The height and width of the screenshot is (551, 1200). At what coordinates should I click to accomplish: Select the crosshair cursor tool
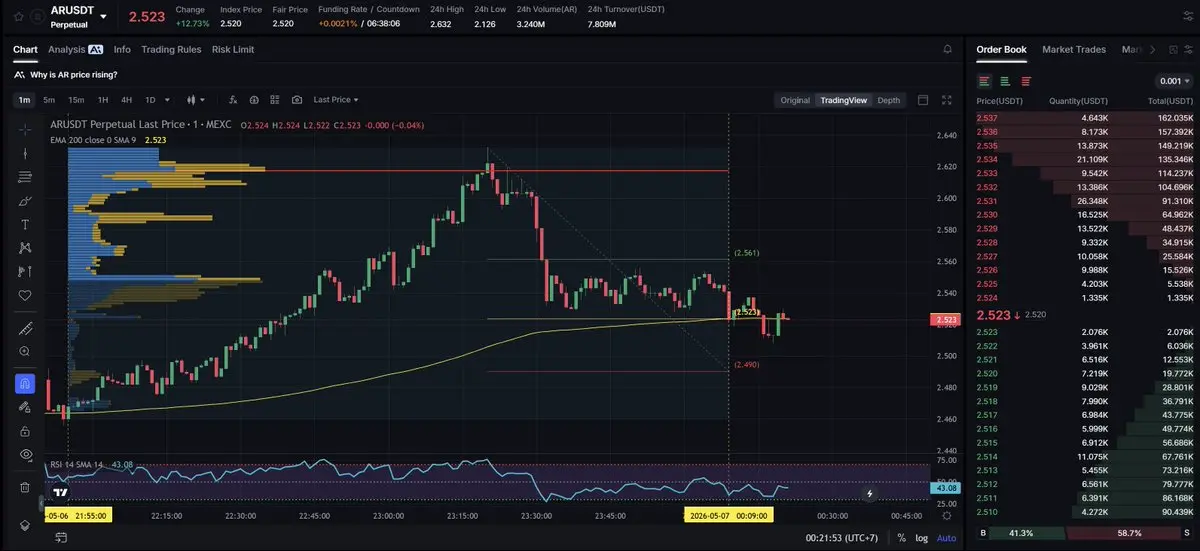25,129
